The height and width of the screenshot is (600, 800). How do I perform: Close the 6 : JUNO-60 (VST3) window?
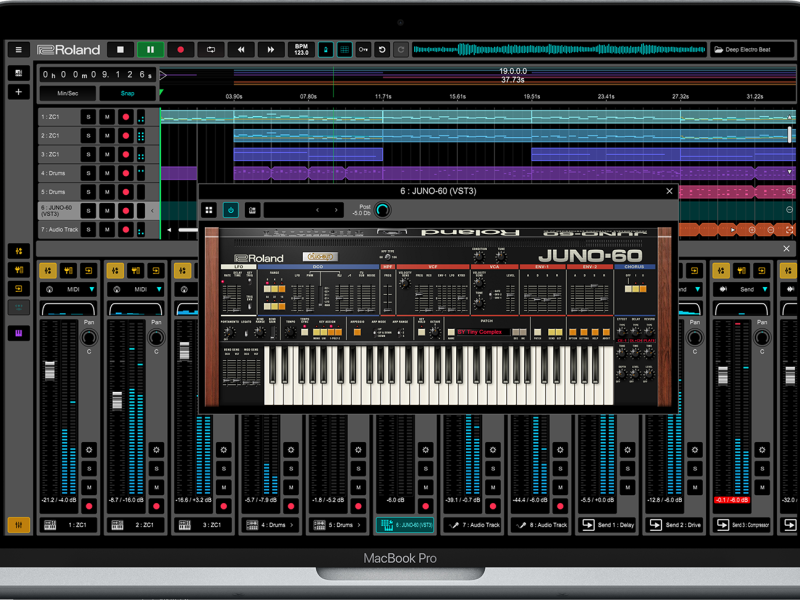669,191
